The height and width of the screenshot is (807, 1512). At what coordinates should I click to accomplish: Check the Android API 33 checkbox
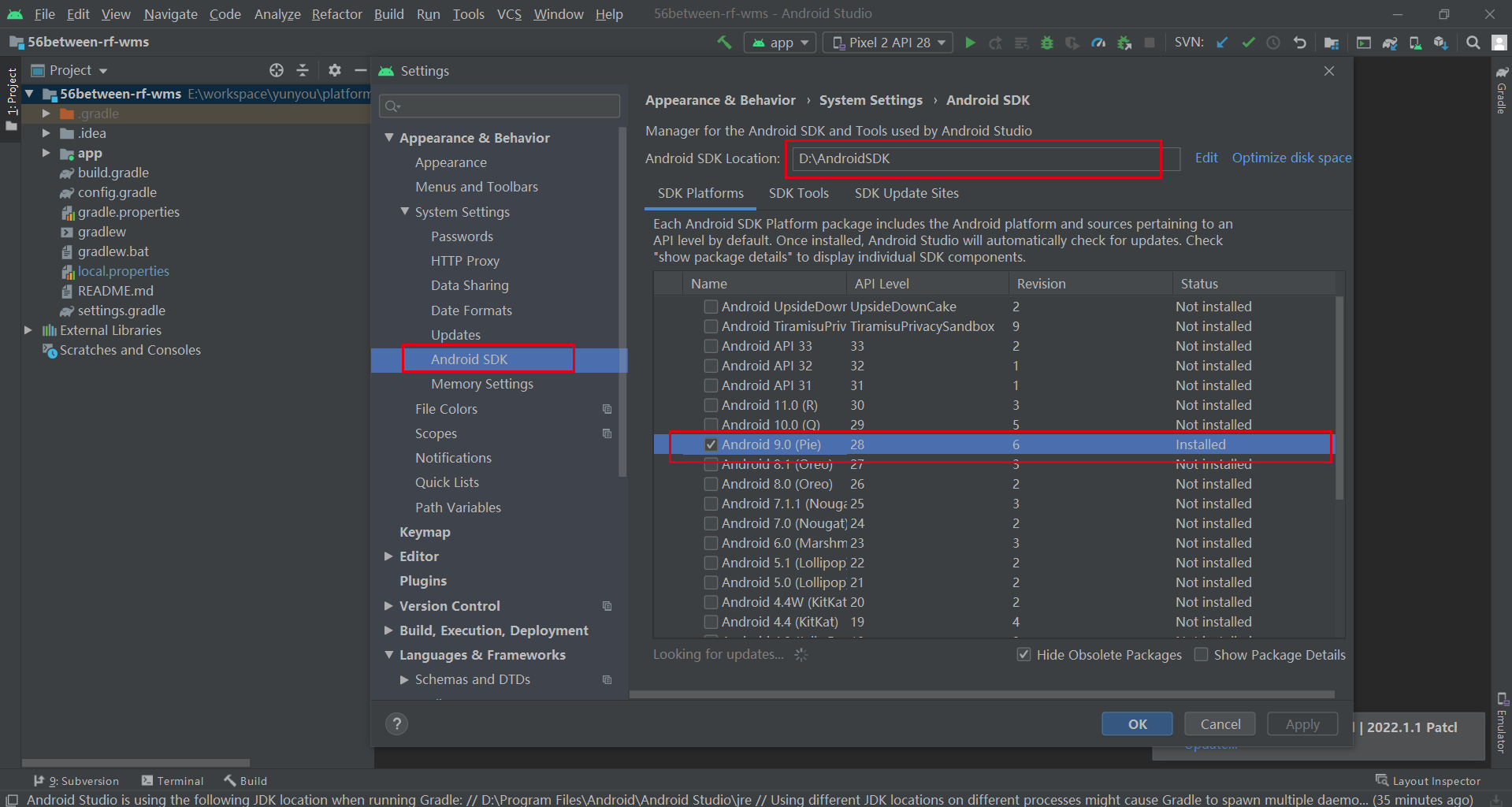pyautogui.click(x=711, y=346)
